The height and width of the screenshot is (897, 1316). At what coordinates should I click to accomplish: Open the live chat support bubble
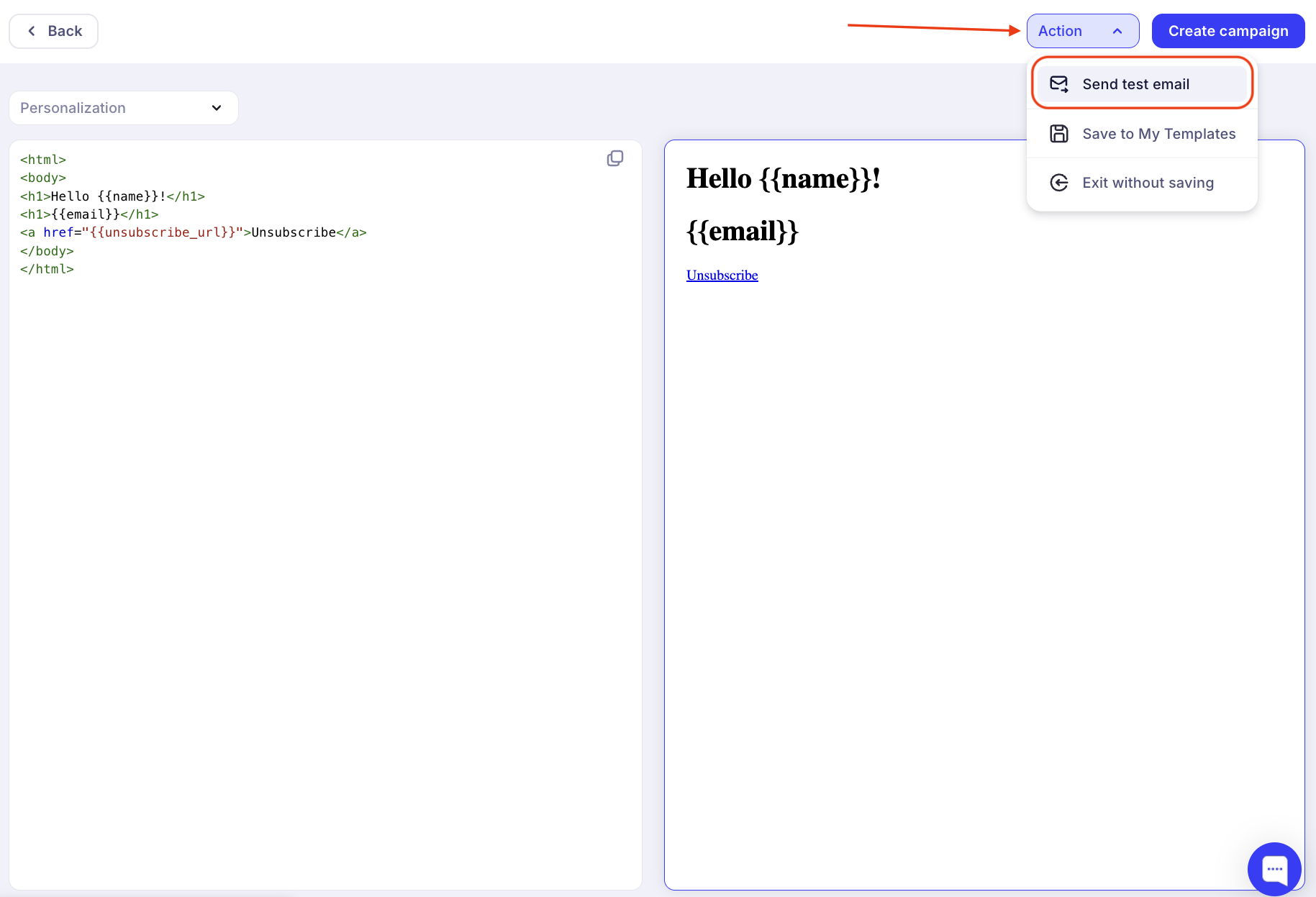point(1274,868)
